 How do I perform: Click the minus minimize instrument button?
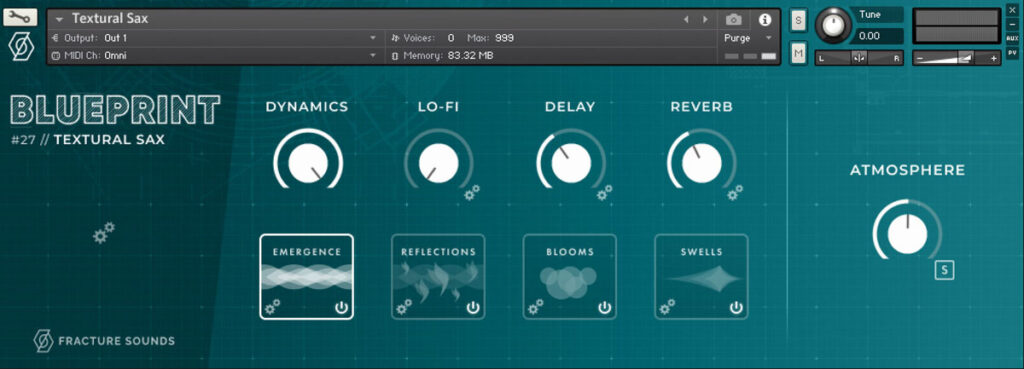click(x=1012, y=25)
